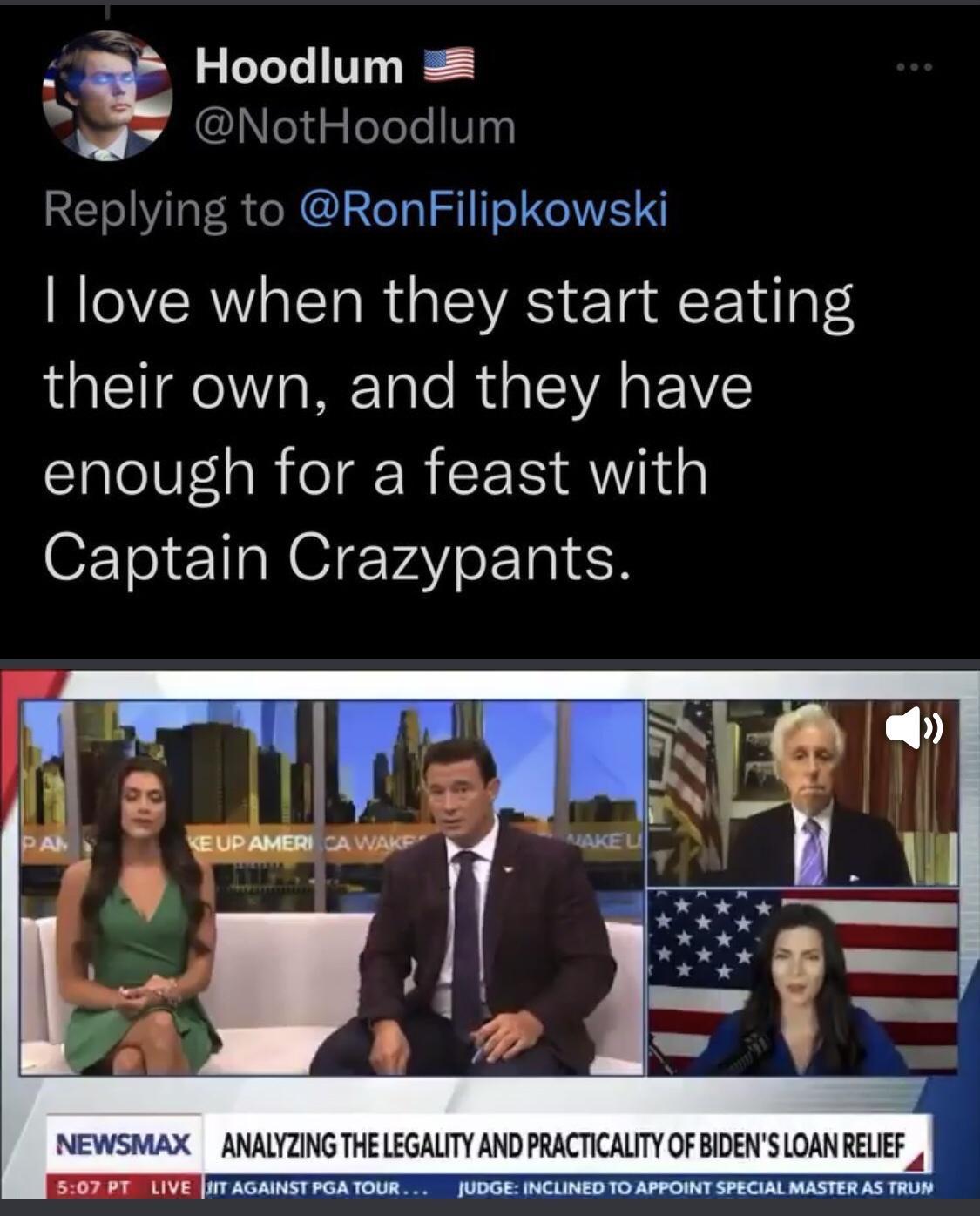Tap Hoodlum's profile avatar picture
980x1216 pixels.
click(105, 91)
